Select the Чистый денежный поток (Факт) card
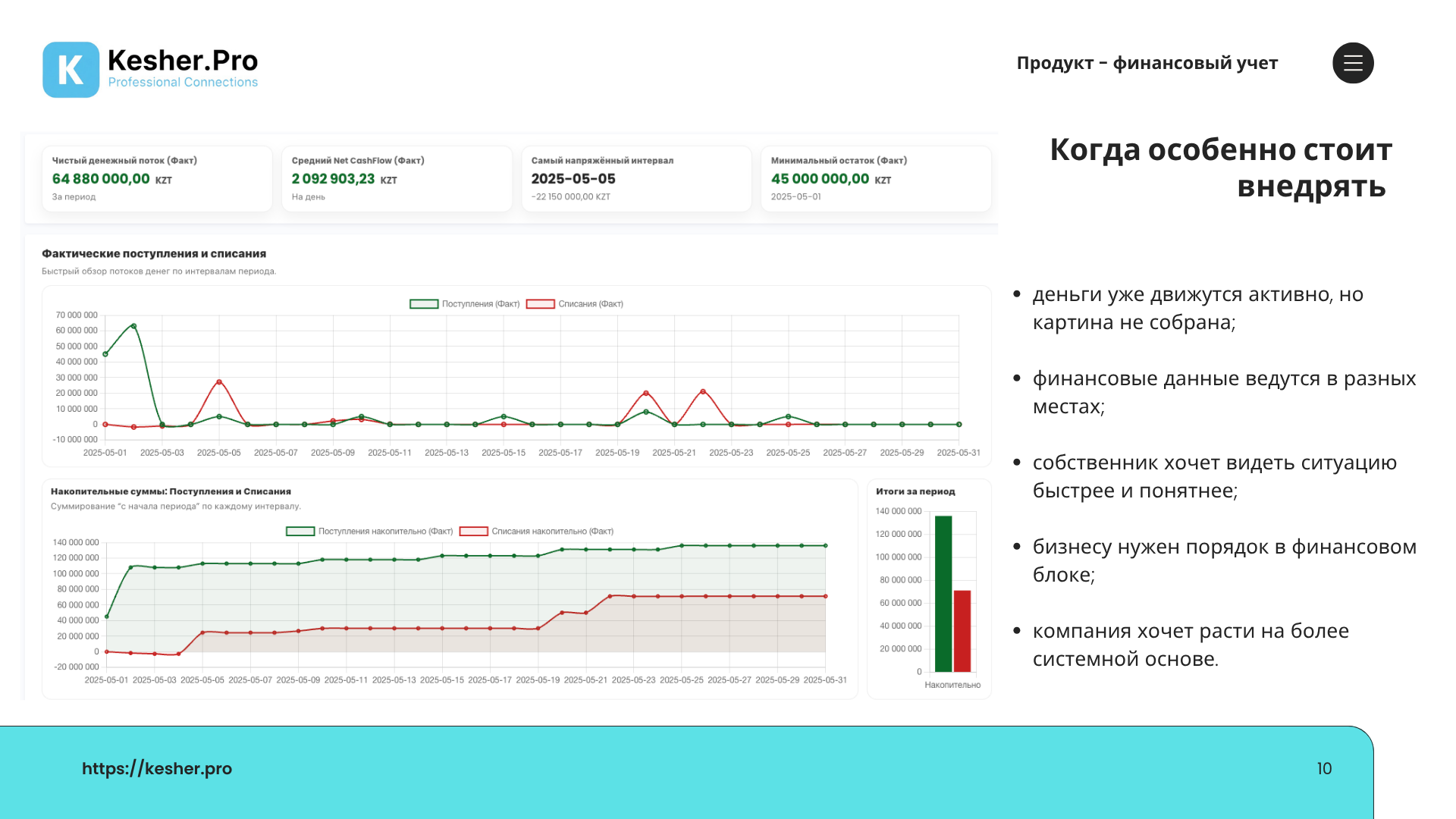This screenshot has height=819, width=1456. point(157,179)
